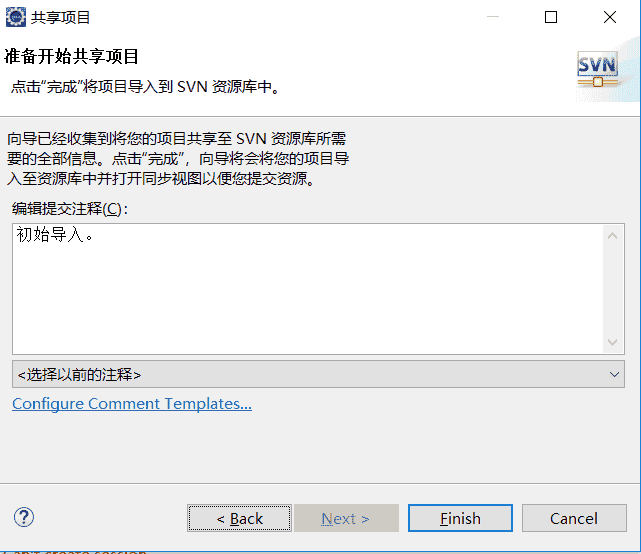The image size is (641, 554).
Task: Click inside the commit comment text area
Action: click(309, 289)
